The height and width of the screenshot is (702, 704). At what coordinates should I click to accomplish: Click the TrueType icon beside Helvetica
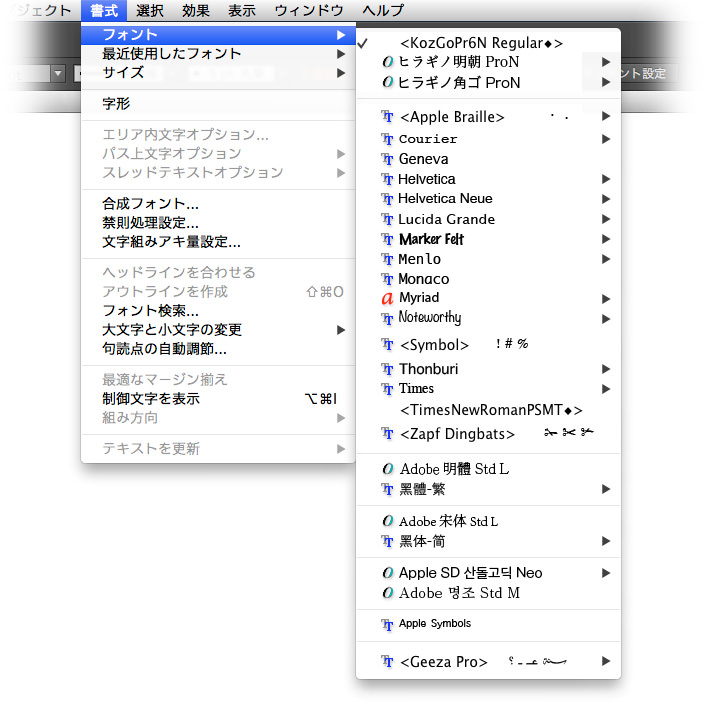click(387, 180)
